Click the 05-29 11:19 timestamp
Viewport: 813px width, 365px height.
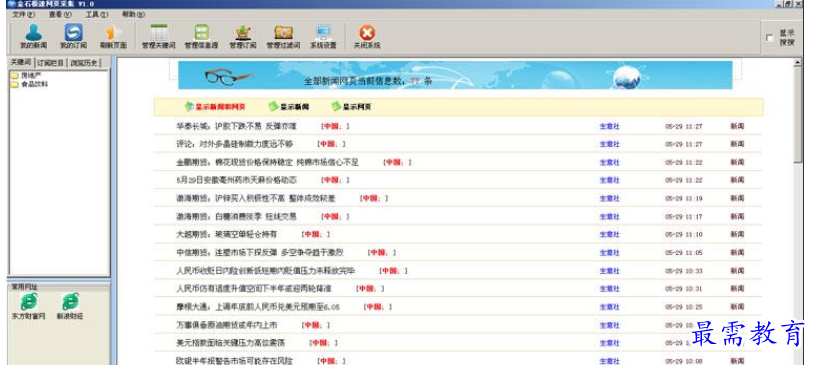pyautogui.click(x=683, y=199)
